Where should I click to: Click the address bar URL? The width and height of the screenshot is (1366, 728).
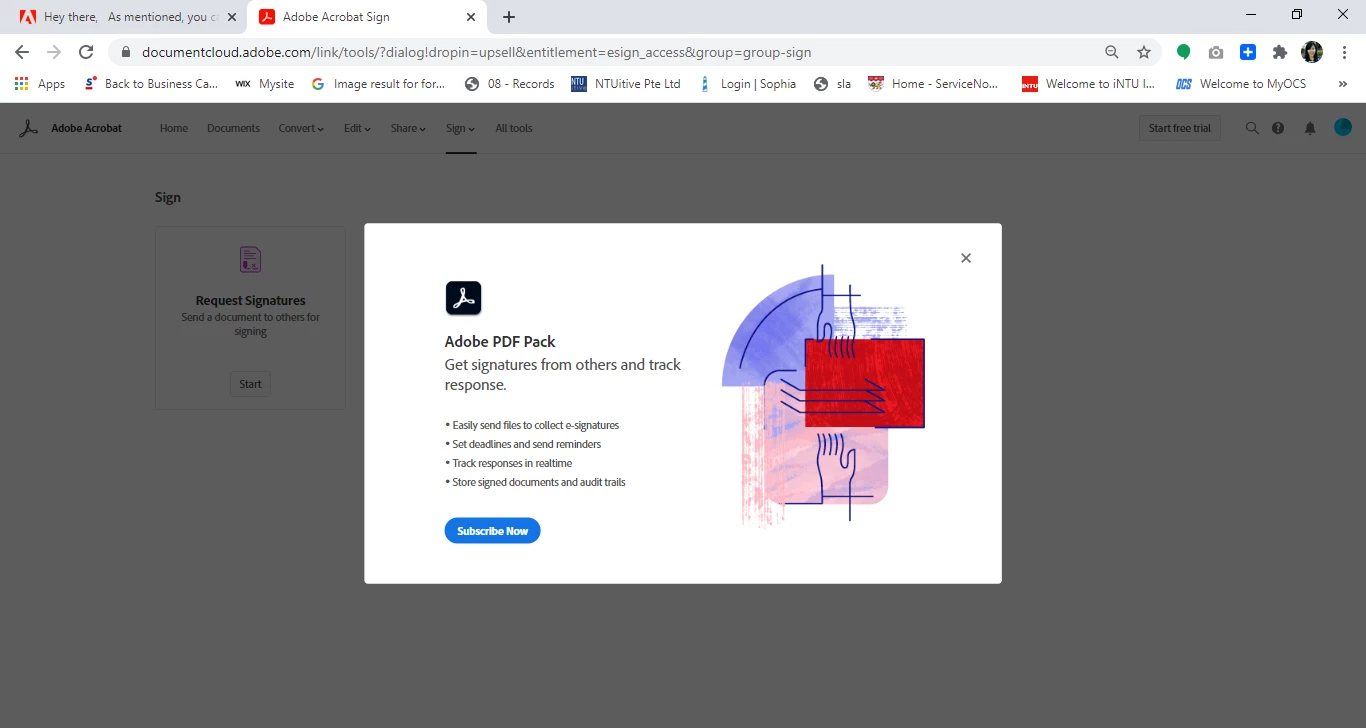pos(476,52)
